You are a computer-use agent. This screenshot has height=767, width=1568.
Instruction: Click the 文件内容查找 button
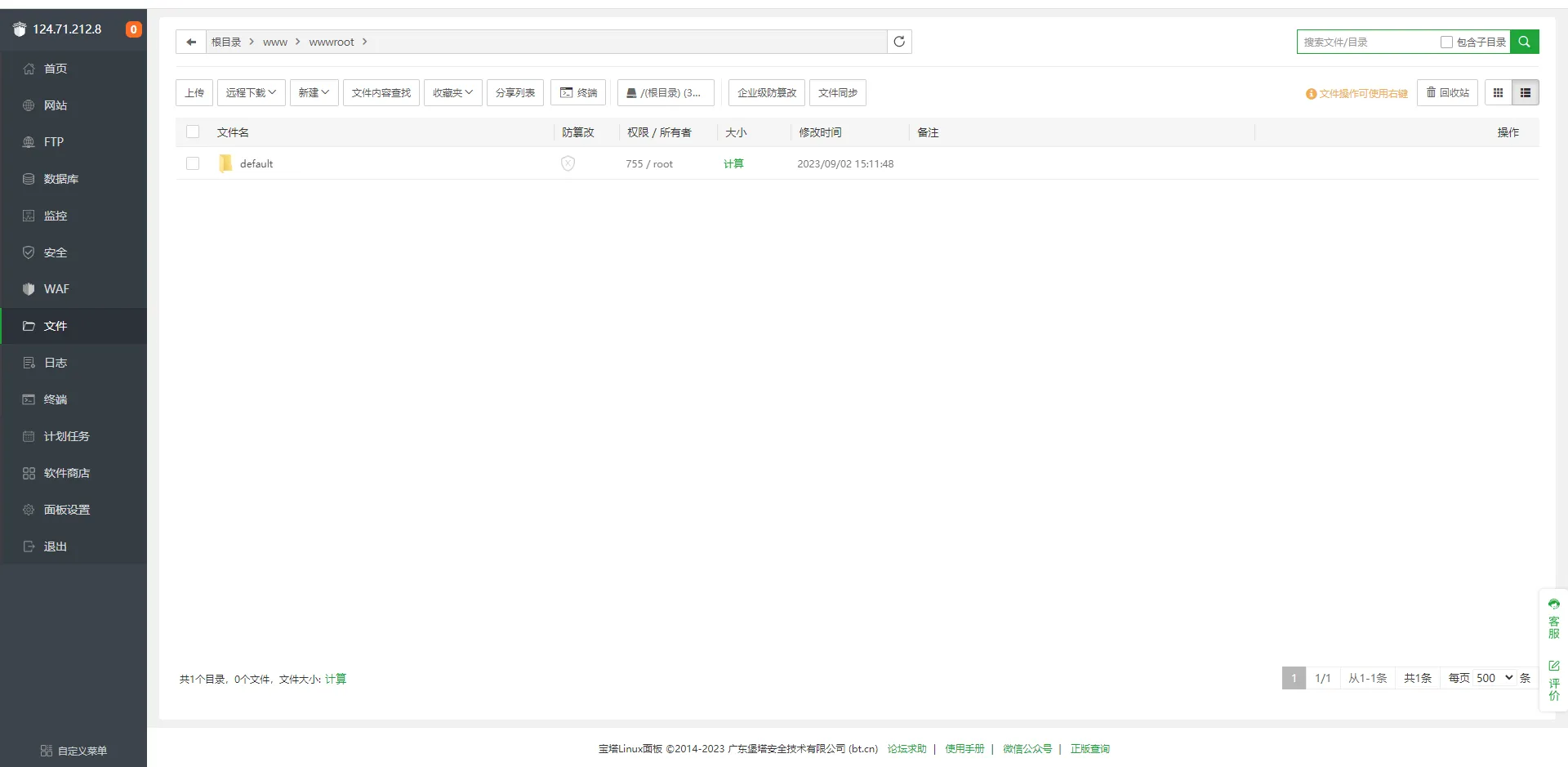(x=381, y=93)
